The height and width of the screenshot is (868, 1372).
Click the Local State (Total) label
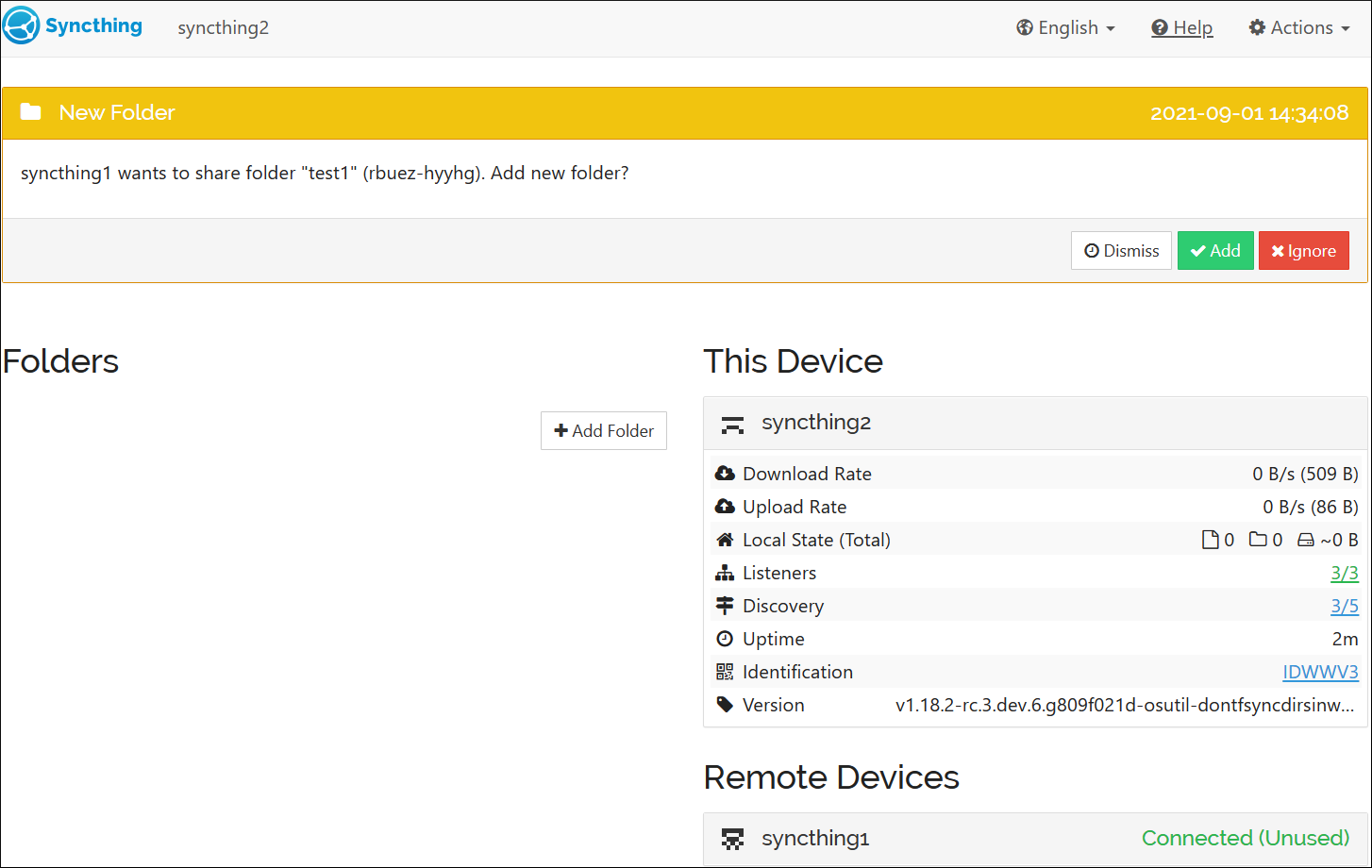point(816,540)
